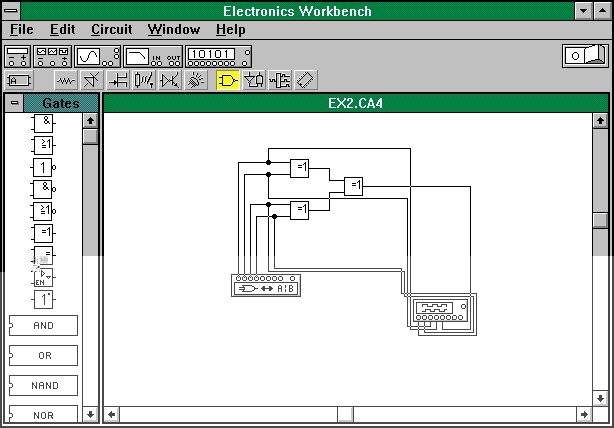614x428 pixels.
Task: Open the File menu
Action: 22,29
